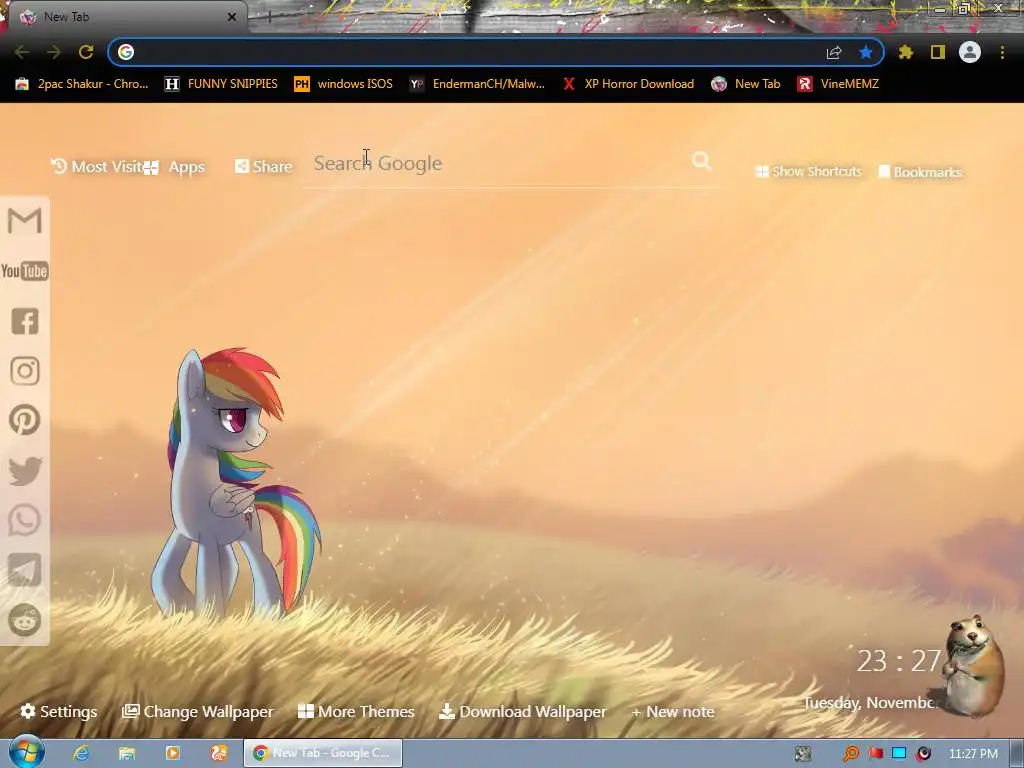The width and height of the screenshot is (1024, 768).
Task: Open YouTube sidebar shortcut
Action: 25,271
